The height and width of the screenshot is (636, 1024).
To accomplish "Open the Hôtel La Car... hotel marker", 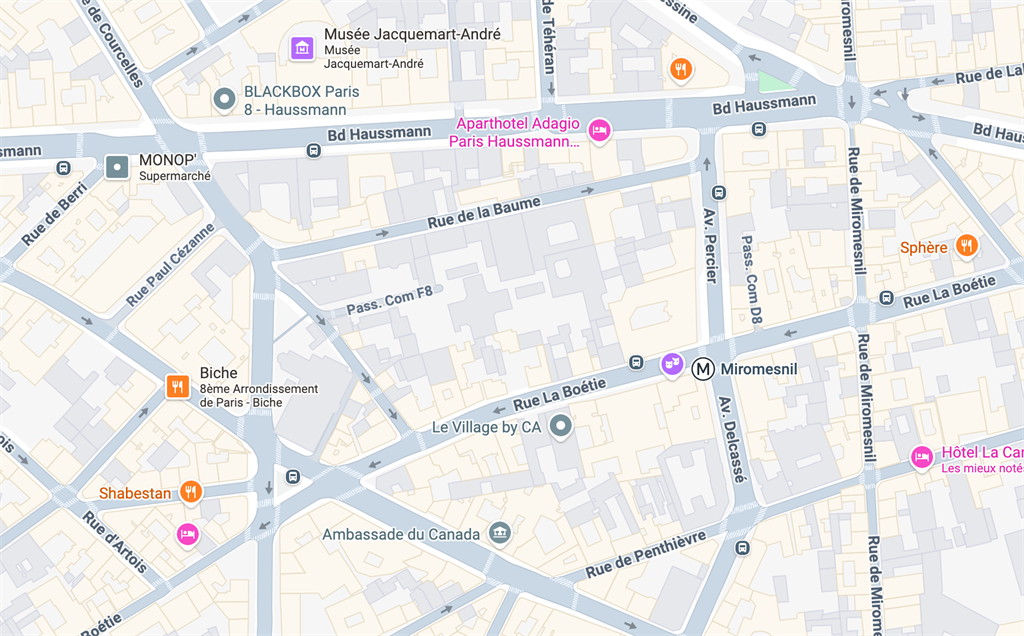I will (x=921, y=457).
